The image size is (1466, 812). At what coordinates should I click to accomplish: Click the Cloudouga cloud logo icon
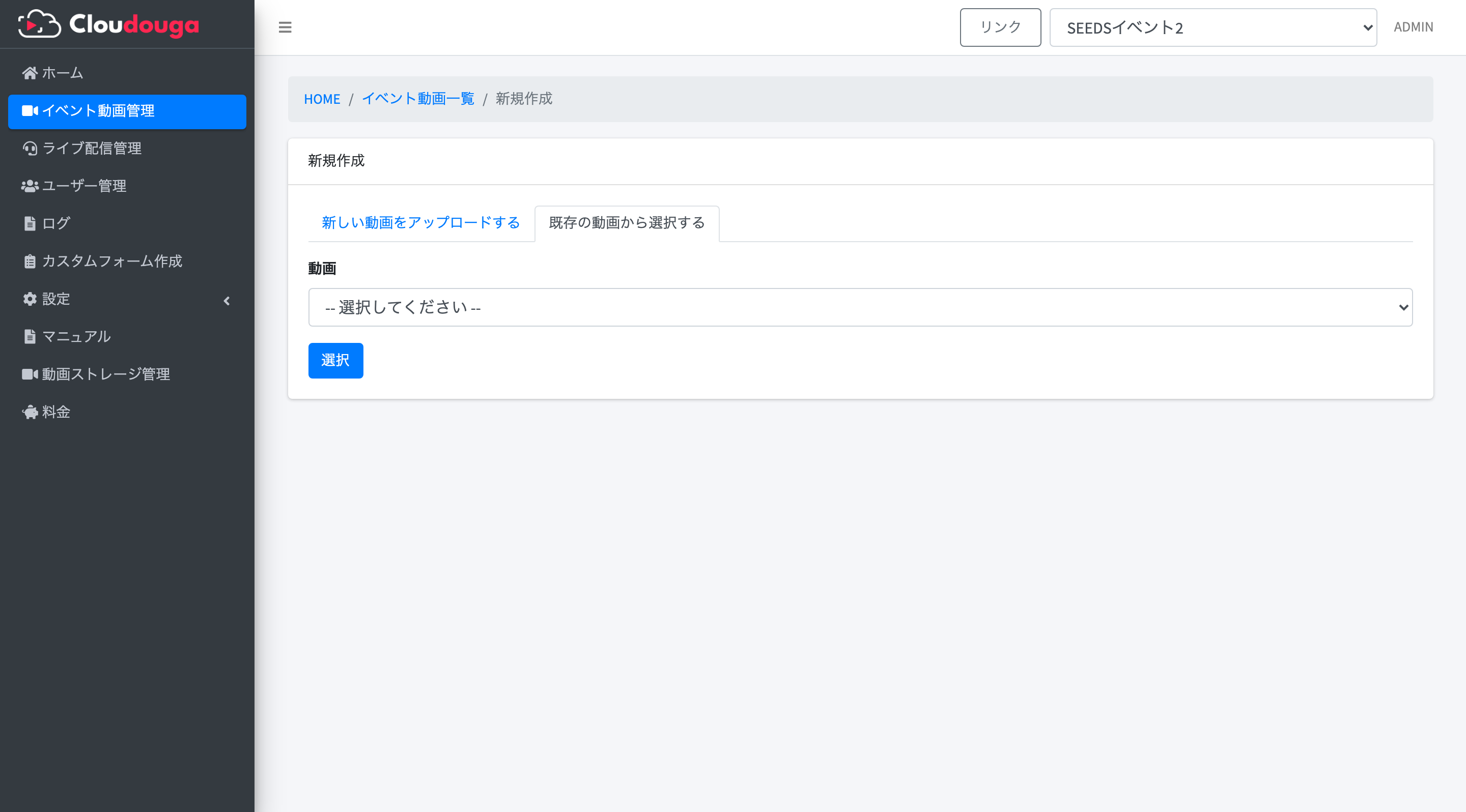39,24
